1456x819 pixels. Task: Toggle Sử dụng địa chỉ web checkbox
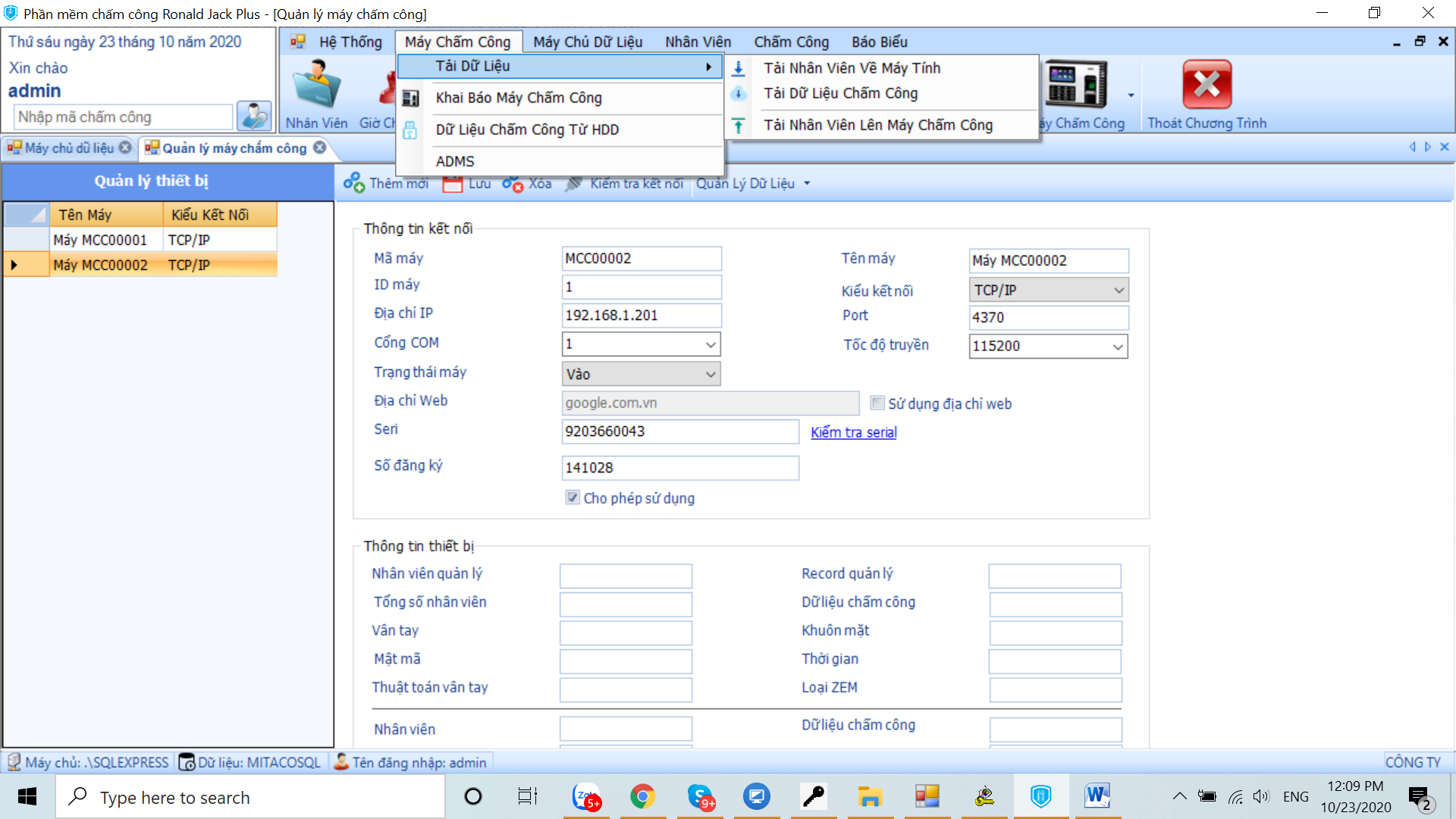pos(877,403)
